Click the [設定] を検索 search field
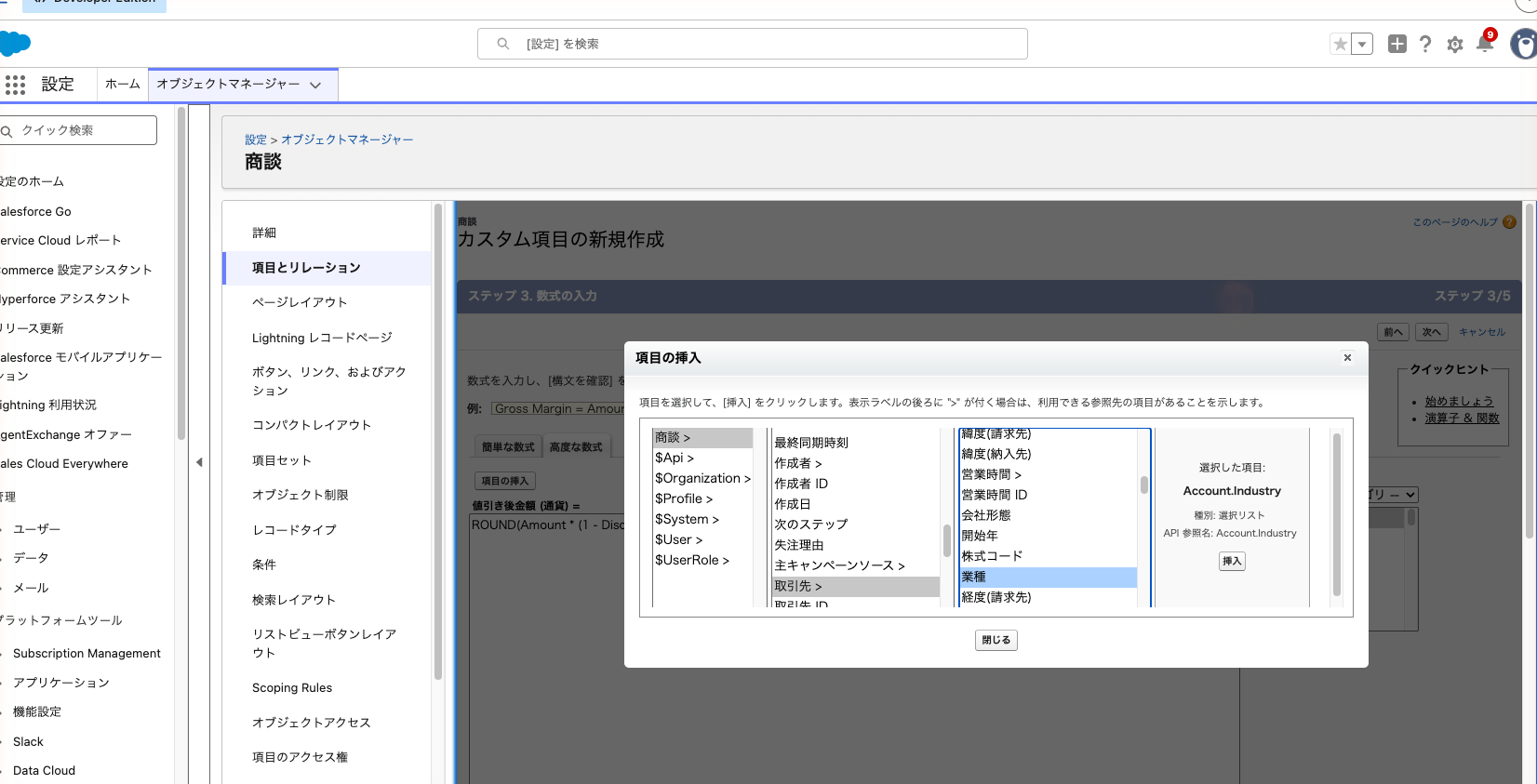This screenshot has height=784, width=1537. click(x=753, y=44)
